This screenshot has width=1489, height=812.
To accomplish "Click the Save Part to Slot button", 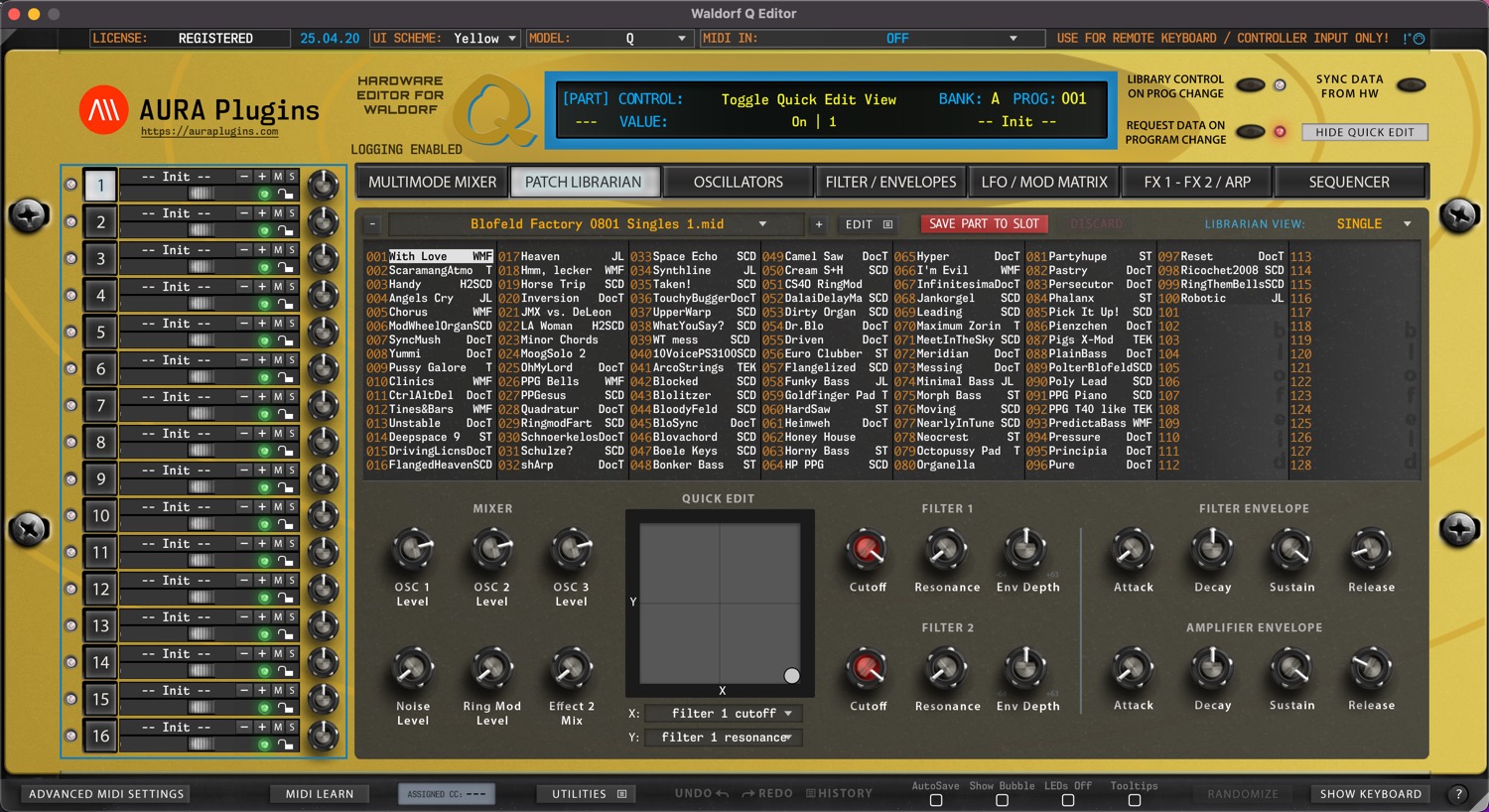I will point(984,224).
